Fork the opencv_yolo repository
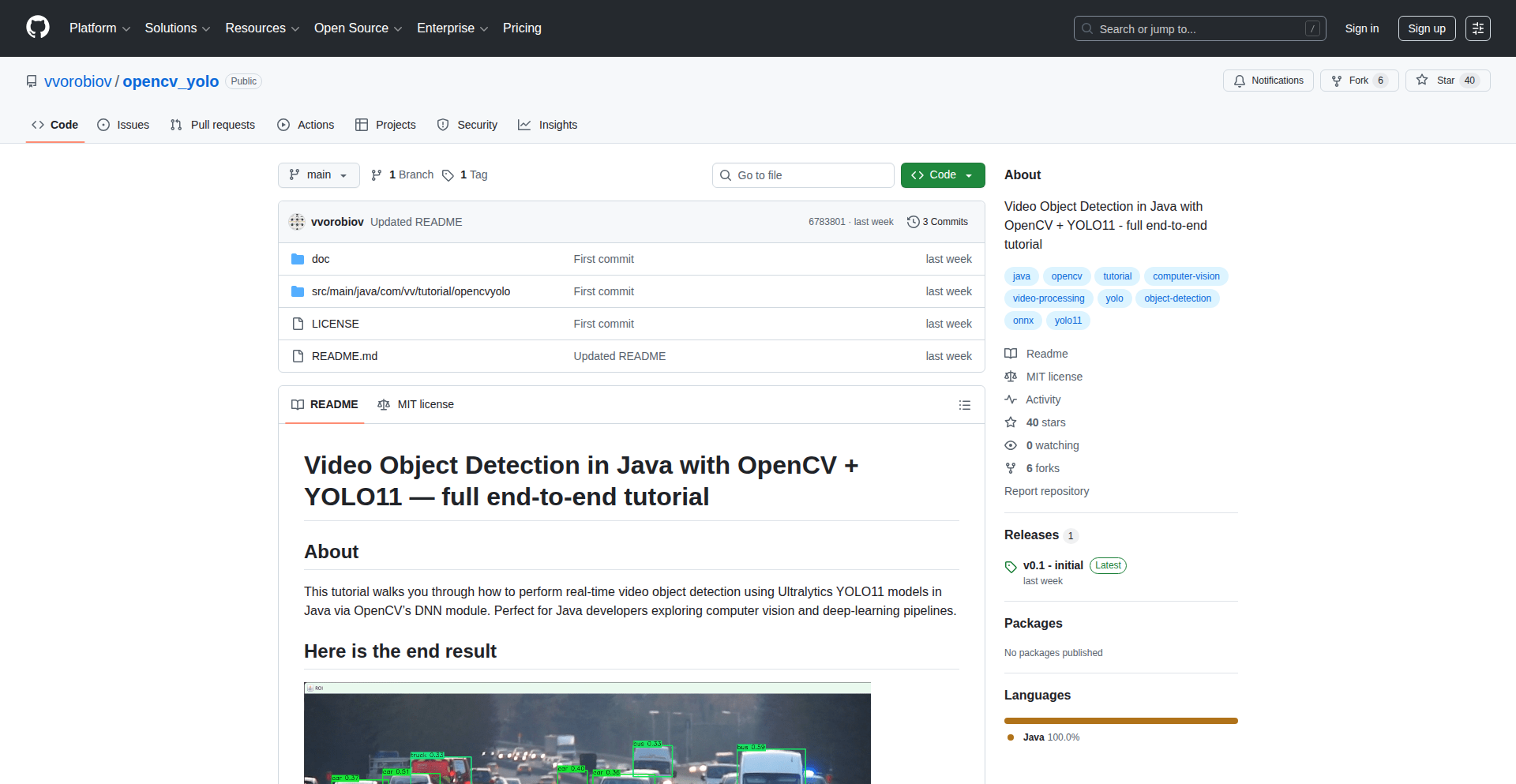The image size is (1516, 784). pos(1359,81)
